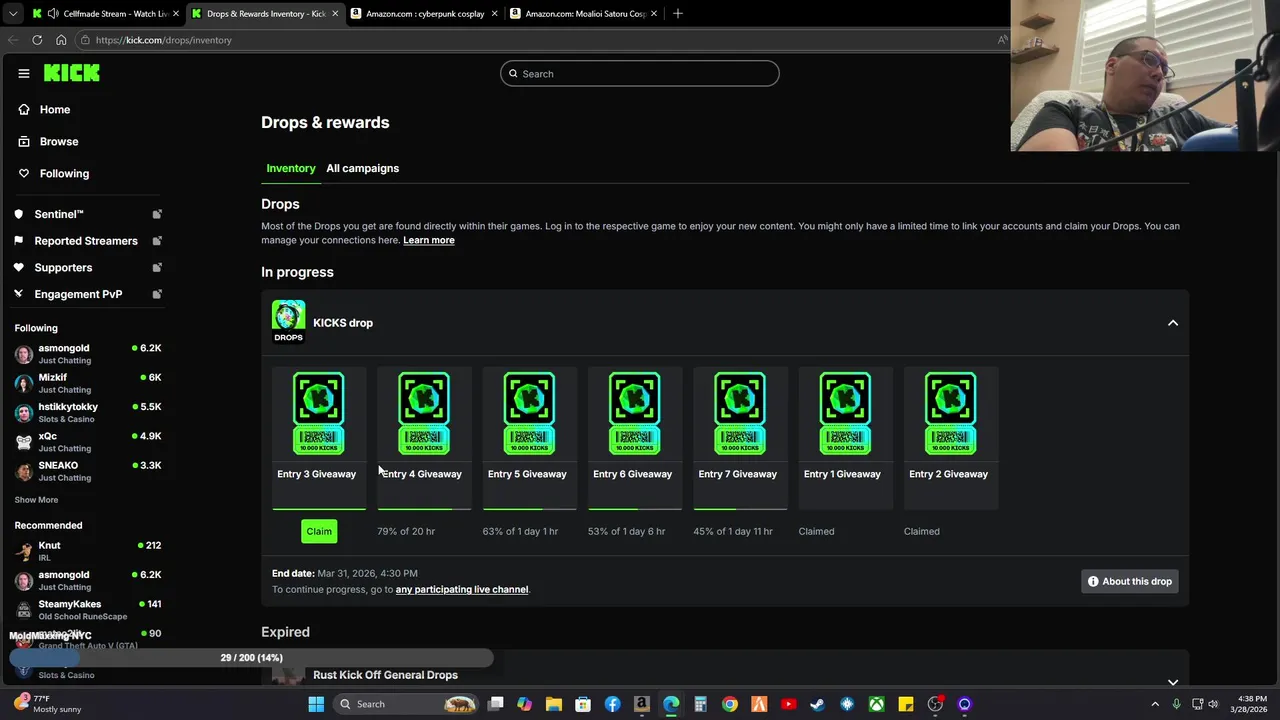Click the KICK logo
Screen dimensions: 1280x720
tap(72, 73)
